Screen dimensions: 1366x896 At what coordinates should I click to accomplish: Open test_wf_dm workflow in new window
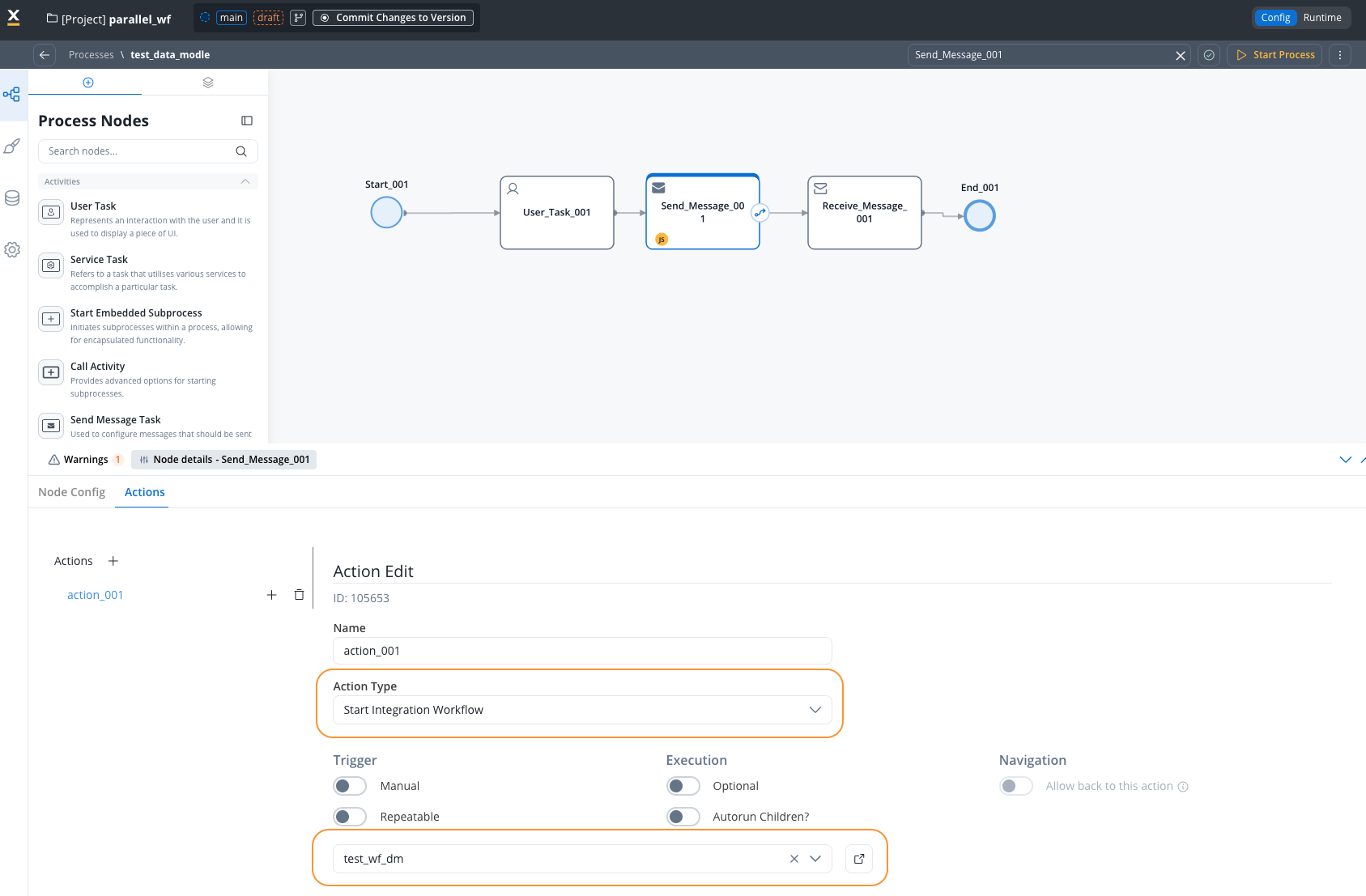pos(858,859)
